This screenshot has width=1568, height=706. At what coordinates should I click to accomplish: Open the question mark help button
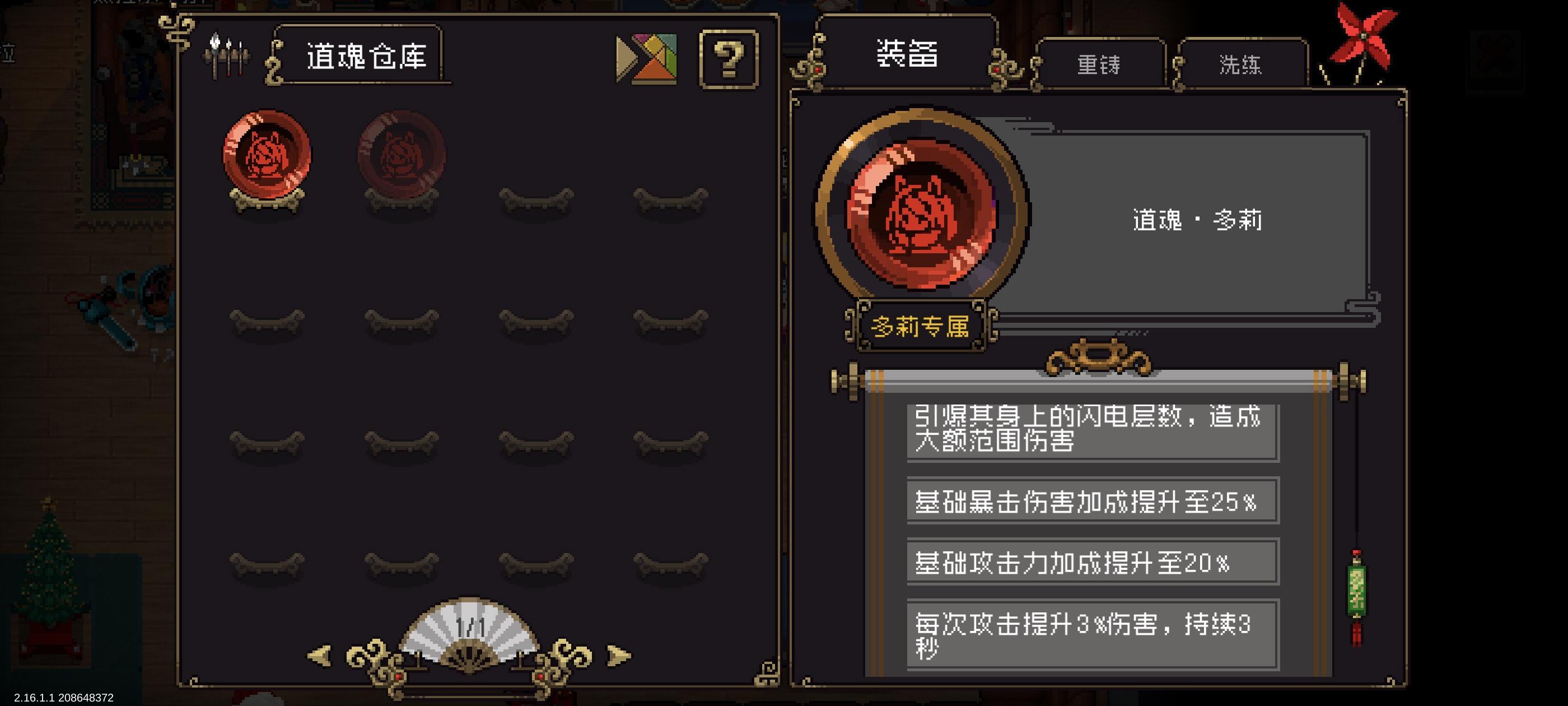(x=729, y=59)
